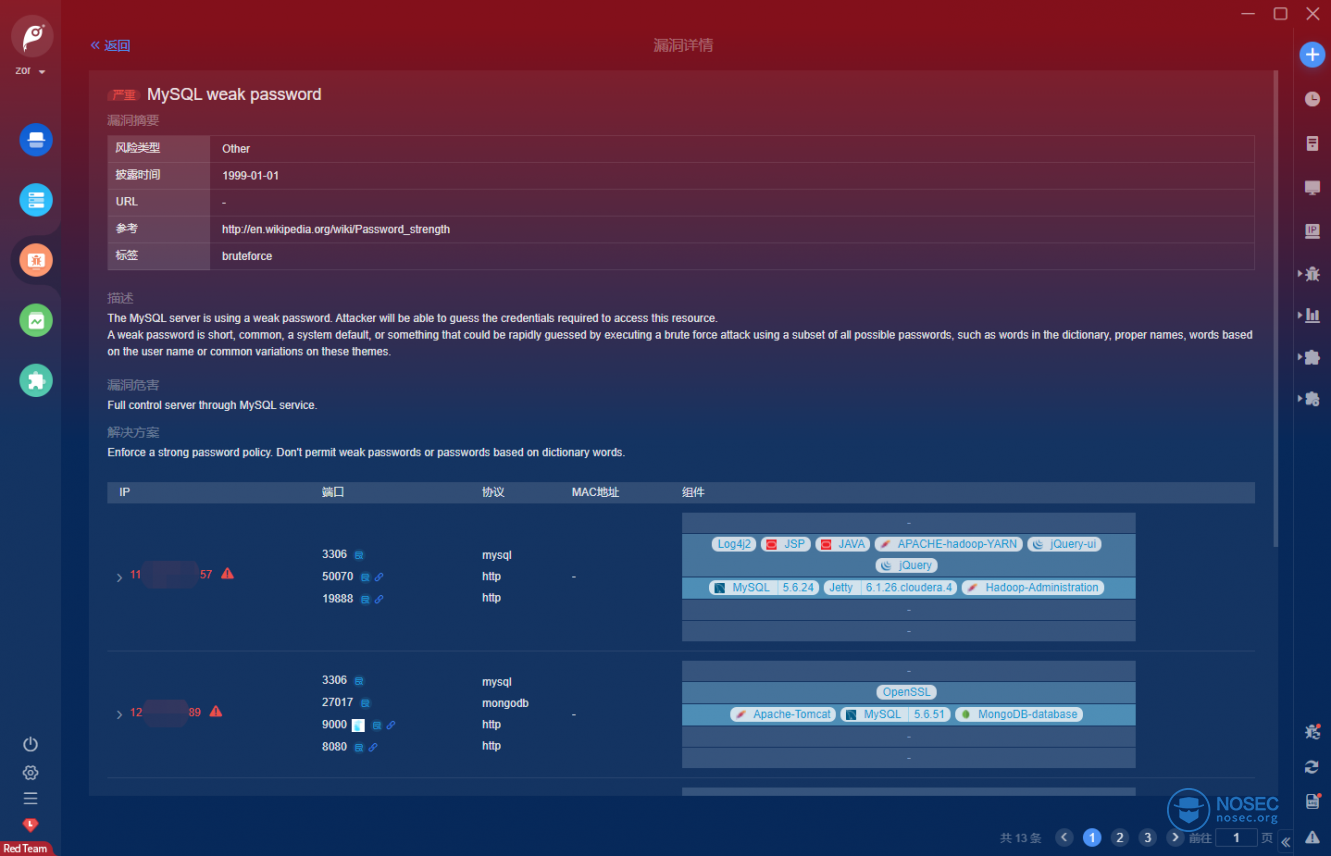Click the bruteforce tag value
Image resolution: width=1331 pixels, height=856 pixels.
tap(247, 256)
